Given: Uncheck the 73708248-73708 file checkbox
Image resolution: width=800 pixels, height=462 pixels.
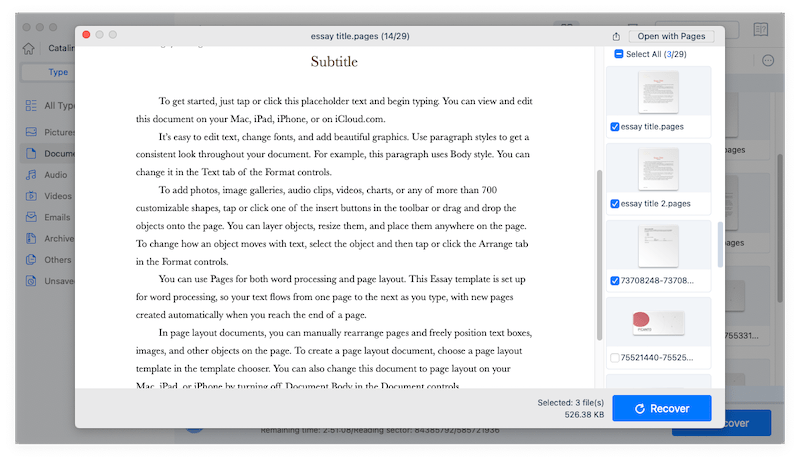Looking at the screenshot, I should (x=615, y=280).
